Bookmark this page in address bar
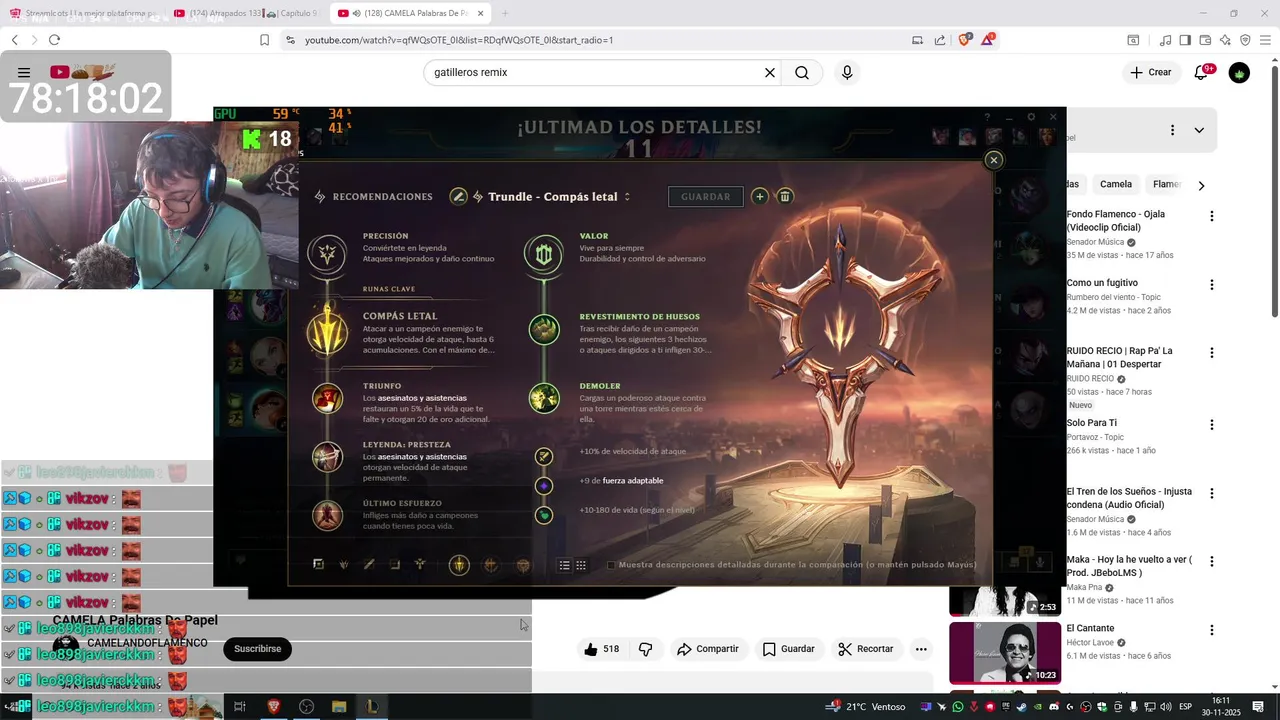The height and width of the screenshot is (720, 1280). 264,40
